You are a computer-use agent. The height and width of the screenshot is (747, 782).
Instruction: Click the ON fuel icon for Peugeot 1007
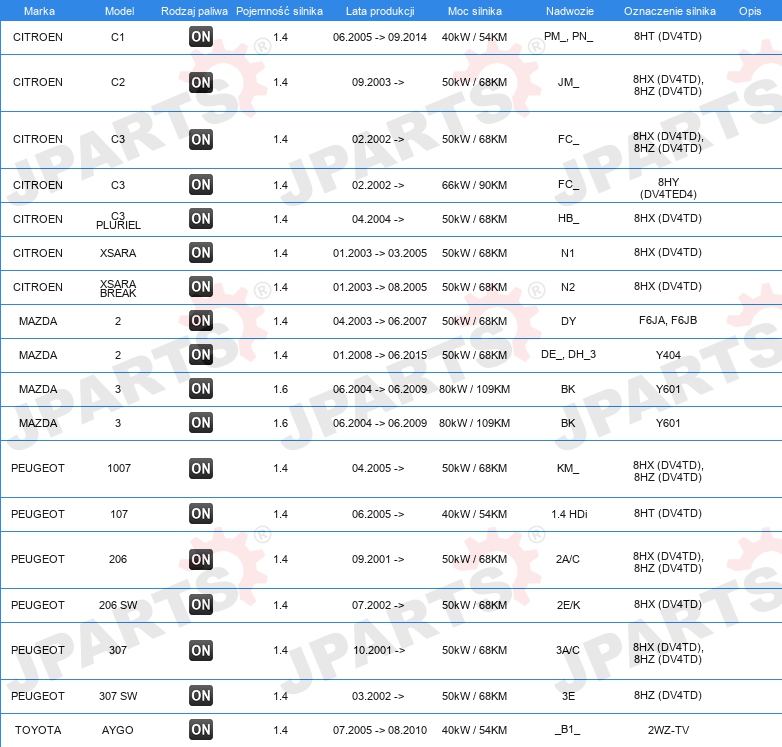coord(201,468)
